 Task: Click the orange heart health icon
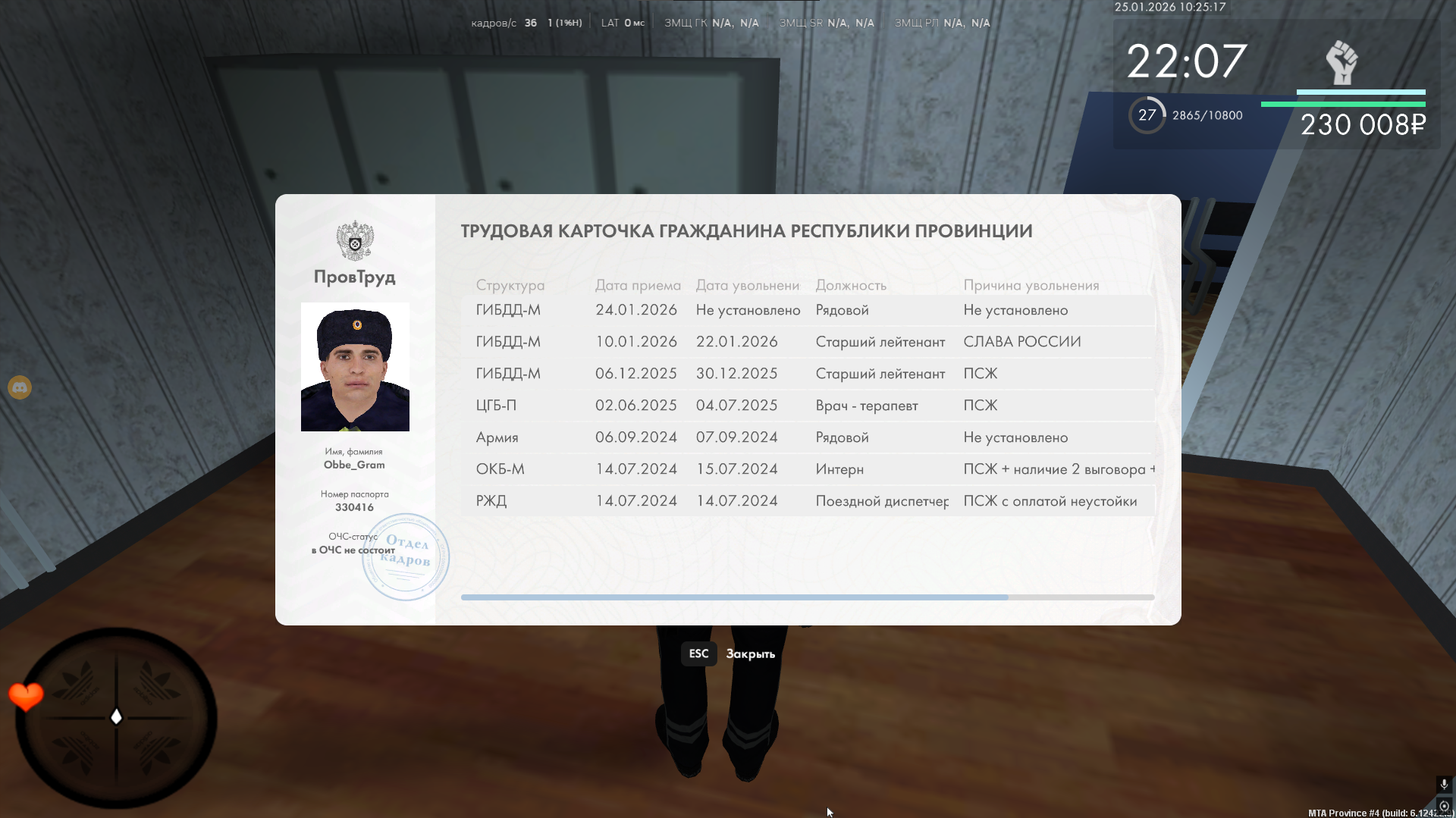(26, 696)
